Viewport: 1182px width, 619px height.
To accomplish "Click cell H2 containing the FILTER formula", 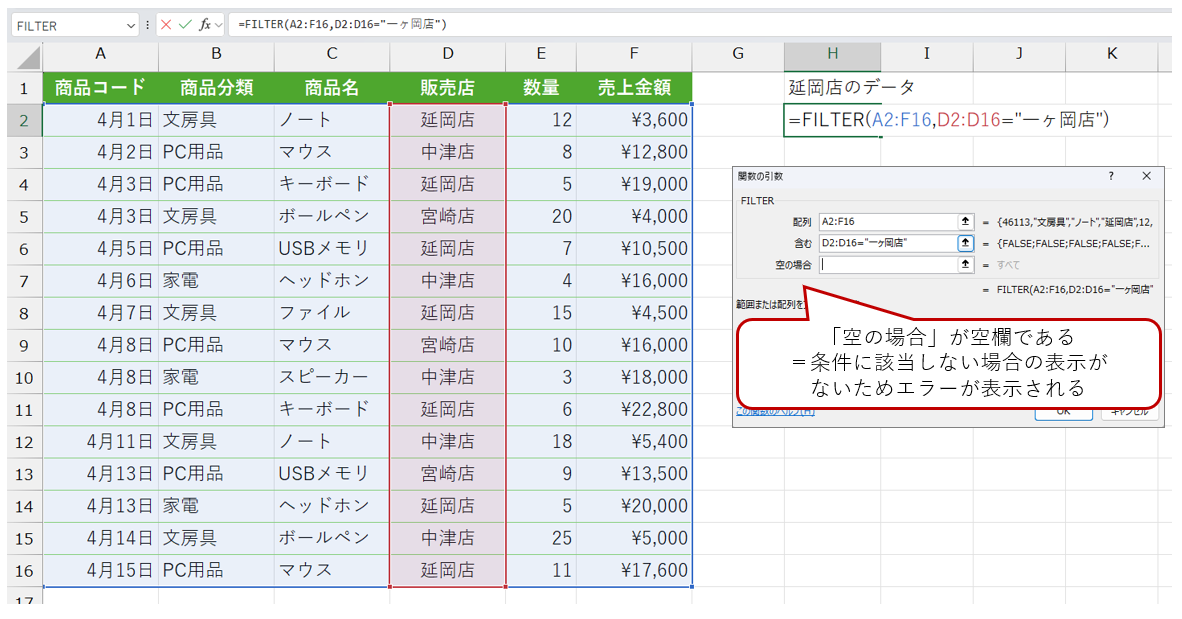I will 832,120.
